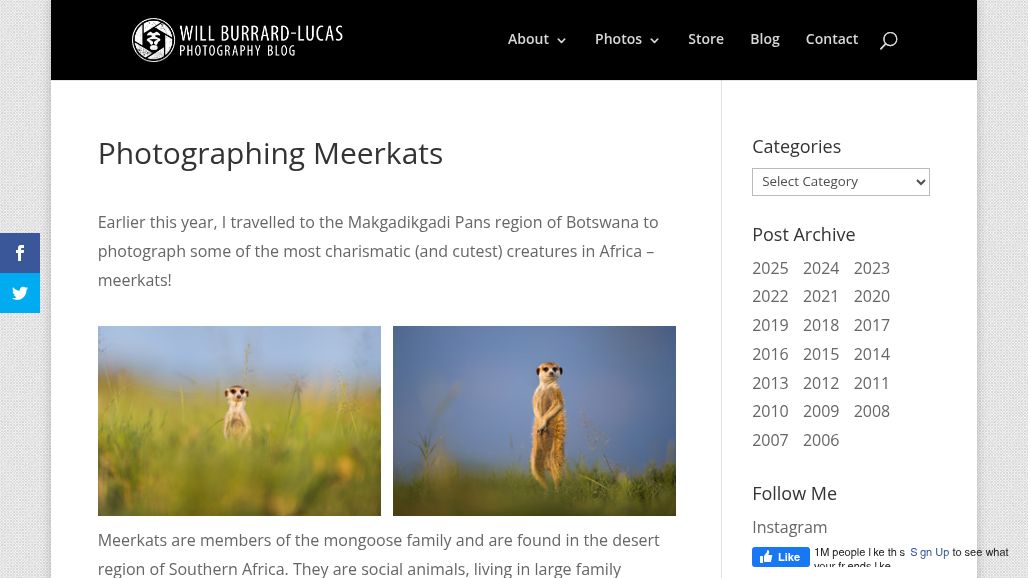The width and height of the screenshot is (1028, 578).
Task: Click the Instagram link
Action: pyautogui.click(x=789, y=527)
